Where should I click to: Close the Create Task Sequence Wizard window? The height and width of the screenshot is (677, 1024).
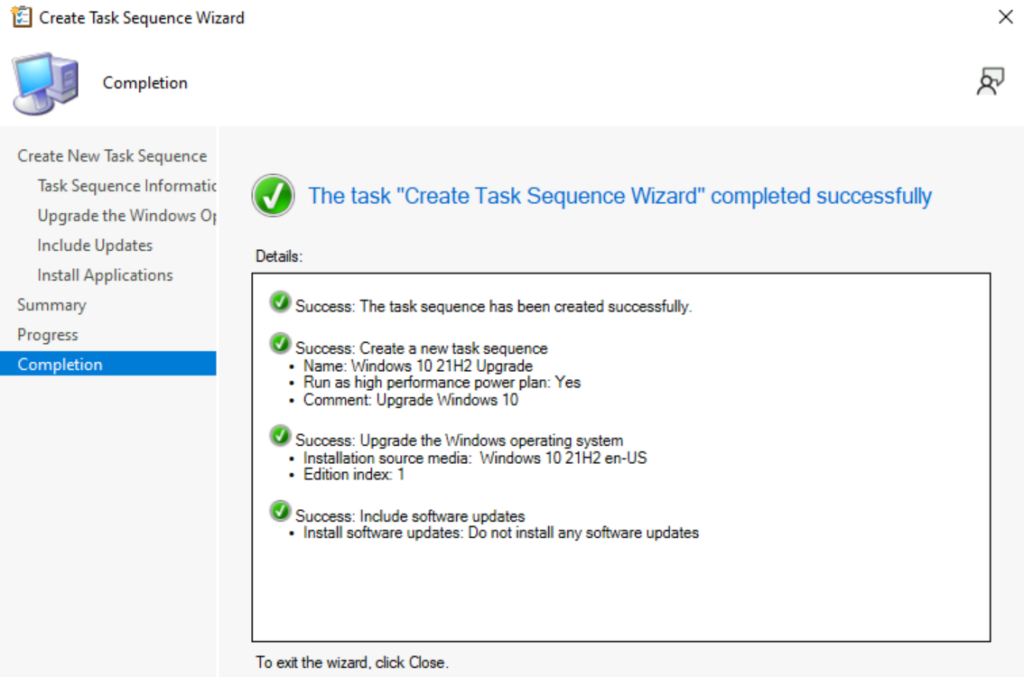(x=1006, y=17)
